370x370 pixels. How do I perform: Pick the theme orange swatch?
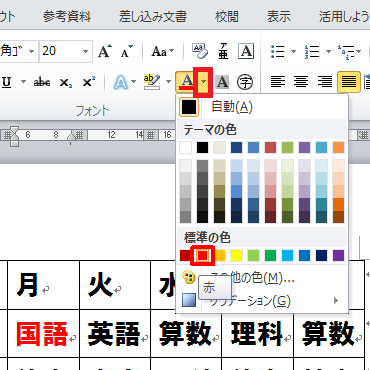click(x=339, y=147)
